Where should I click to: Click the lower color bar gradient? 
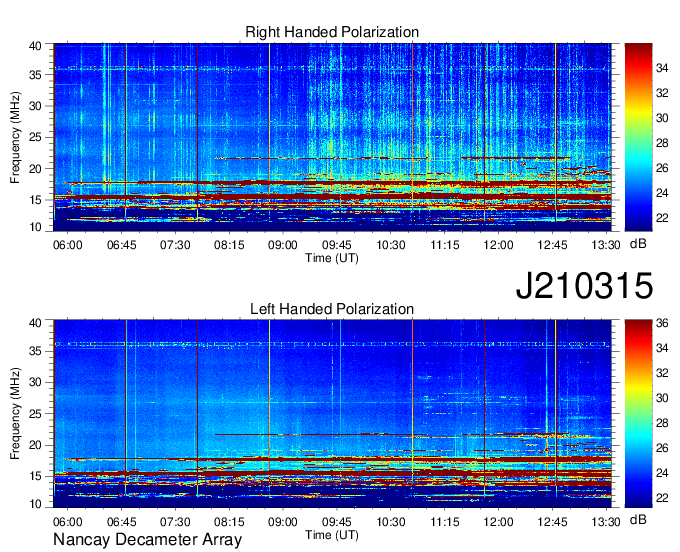638,414
